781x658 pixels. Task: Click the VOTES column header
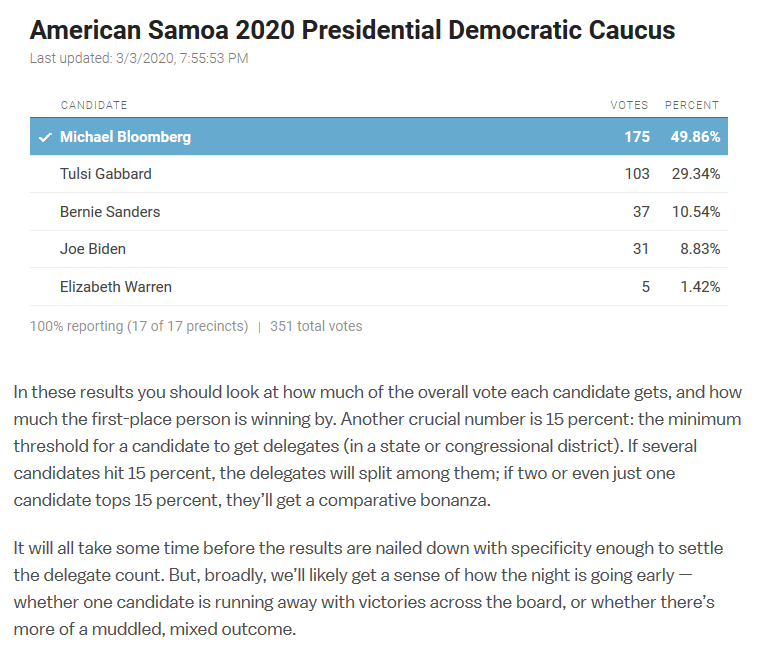tap(630, 105)
